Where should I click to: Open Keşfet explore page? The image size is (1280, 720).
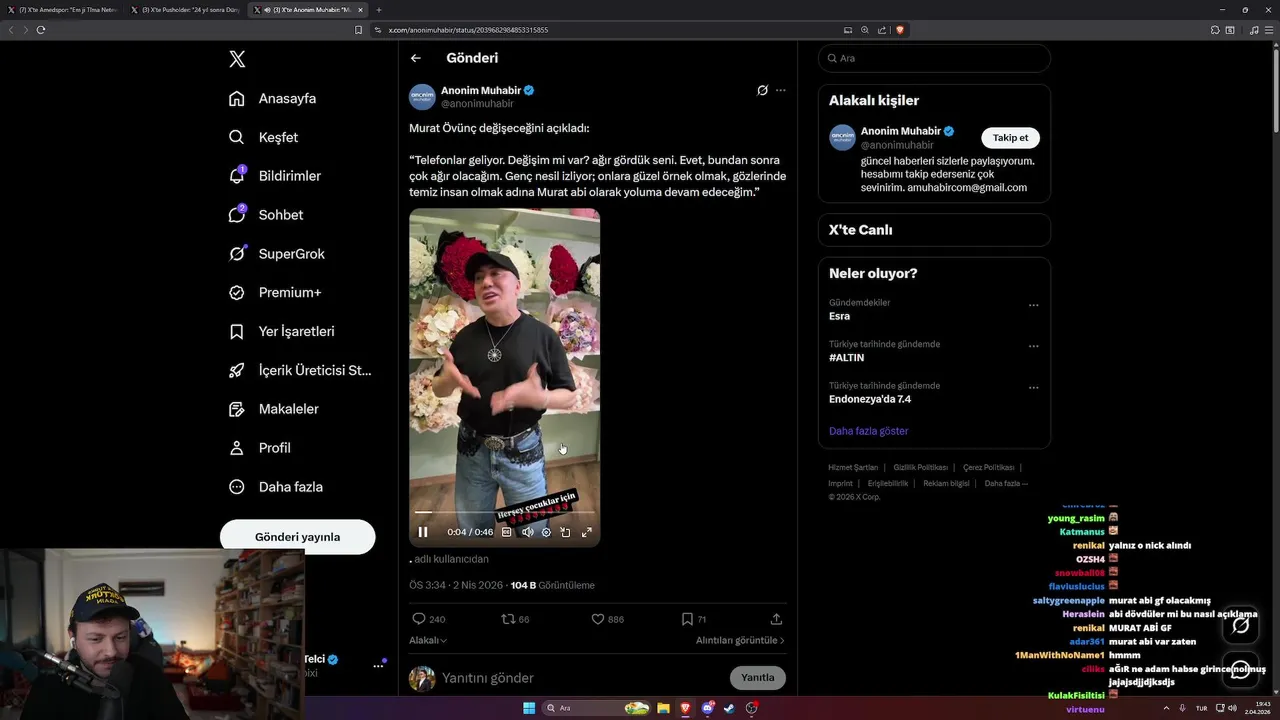click(263, 137)
